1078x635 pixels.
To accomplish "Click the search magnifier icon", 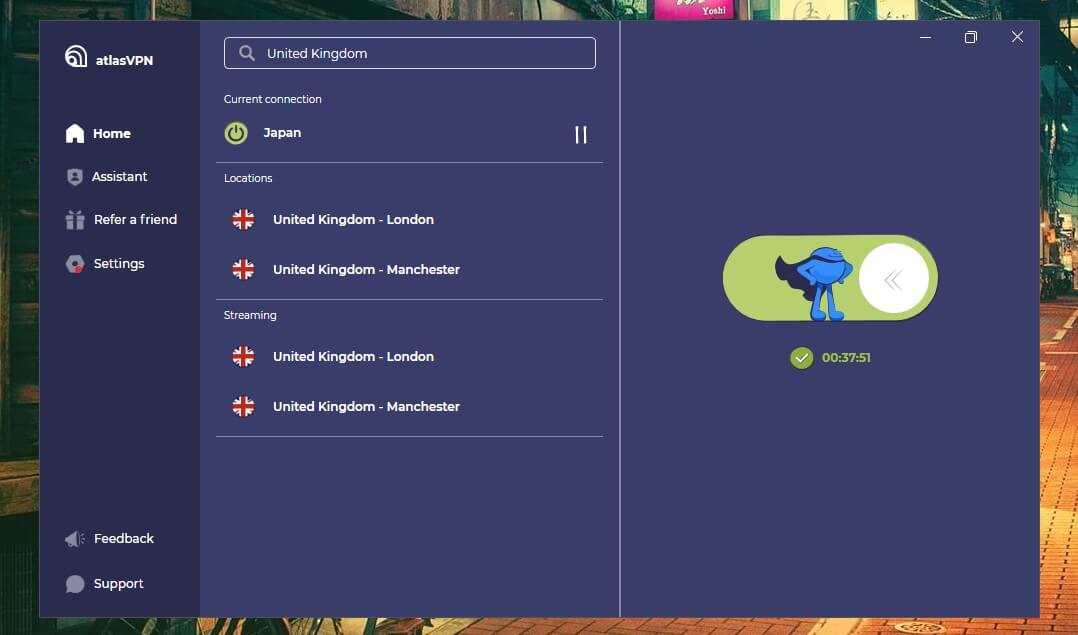I will (x=247, y=53).
